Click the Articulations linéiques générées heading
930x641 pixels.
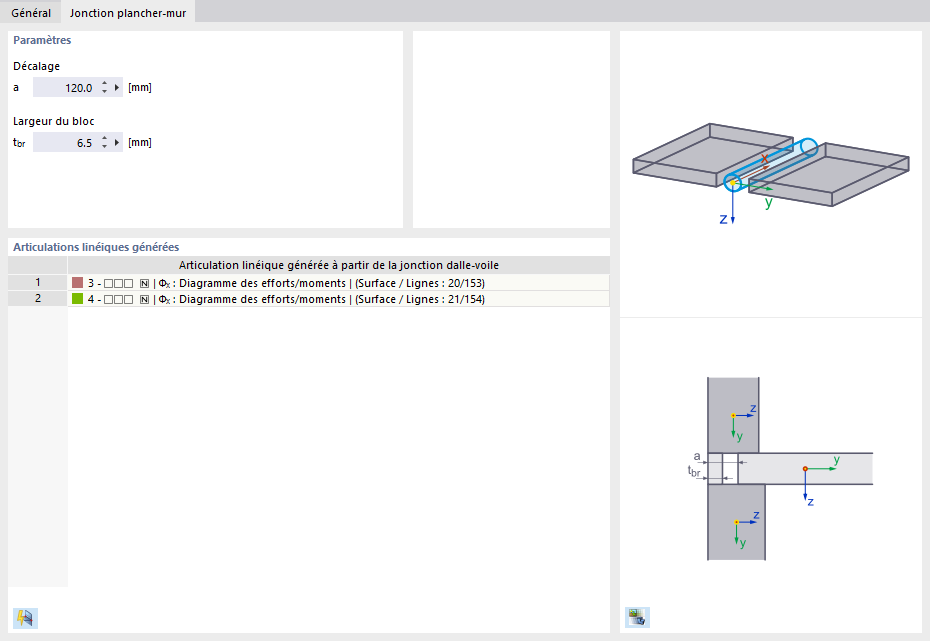pyautogui.click(x=96, y=247)
